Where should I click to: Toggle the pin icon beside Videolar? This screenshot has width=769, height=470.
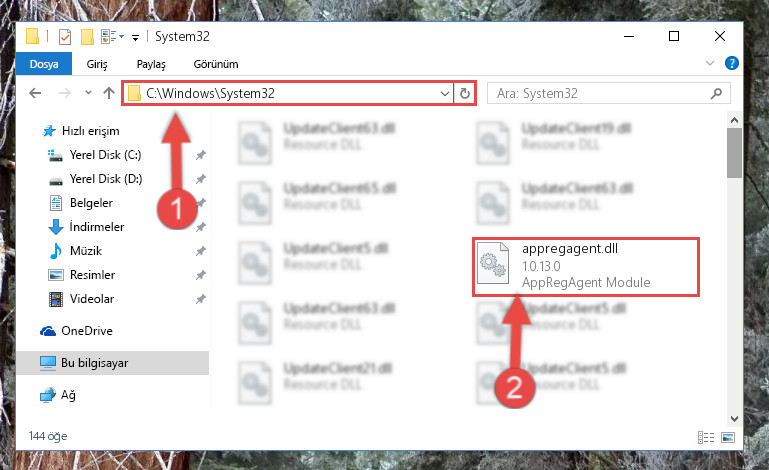pos(200,299)
